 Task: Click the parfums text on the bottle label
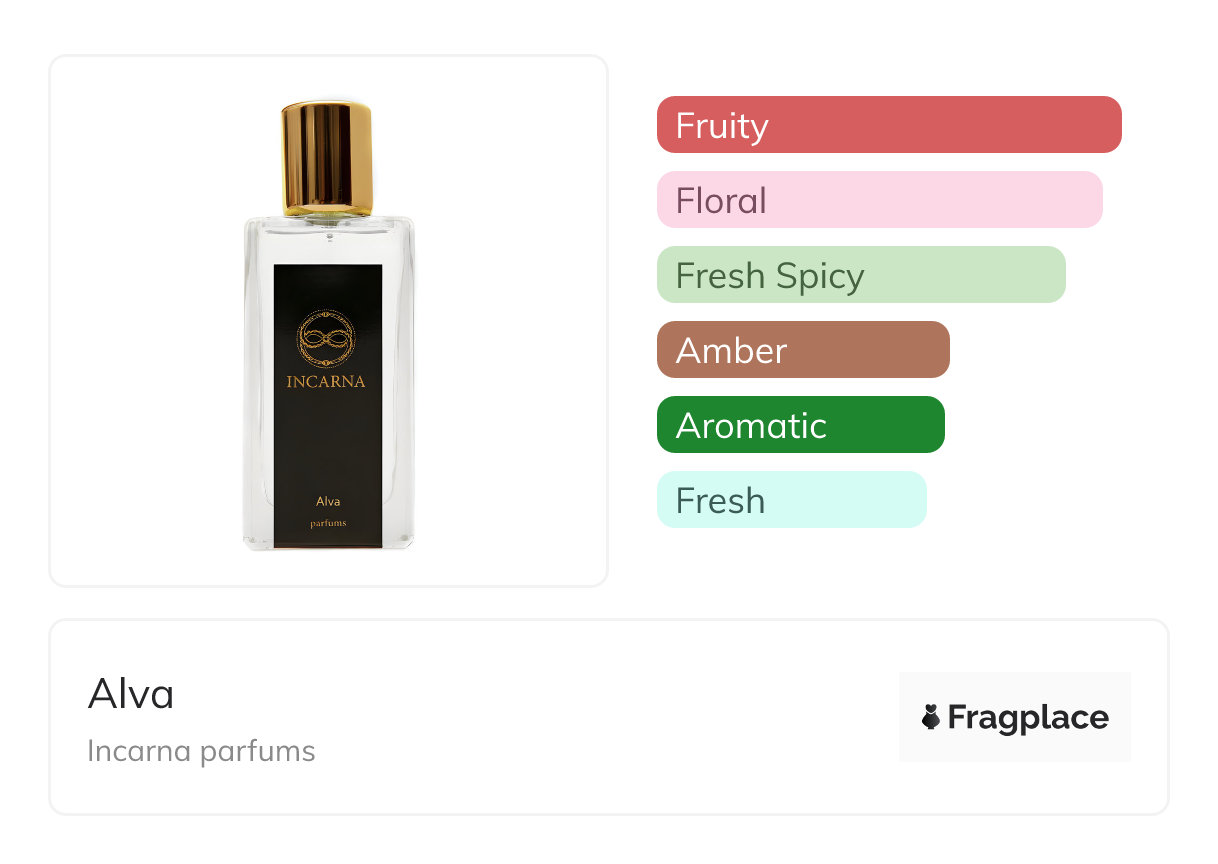pyautogui.click(x=328, y=524)
